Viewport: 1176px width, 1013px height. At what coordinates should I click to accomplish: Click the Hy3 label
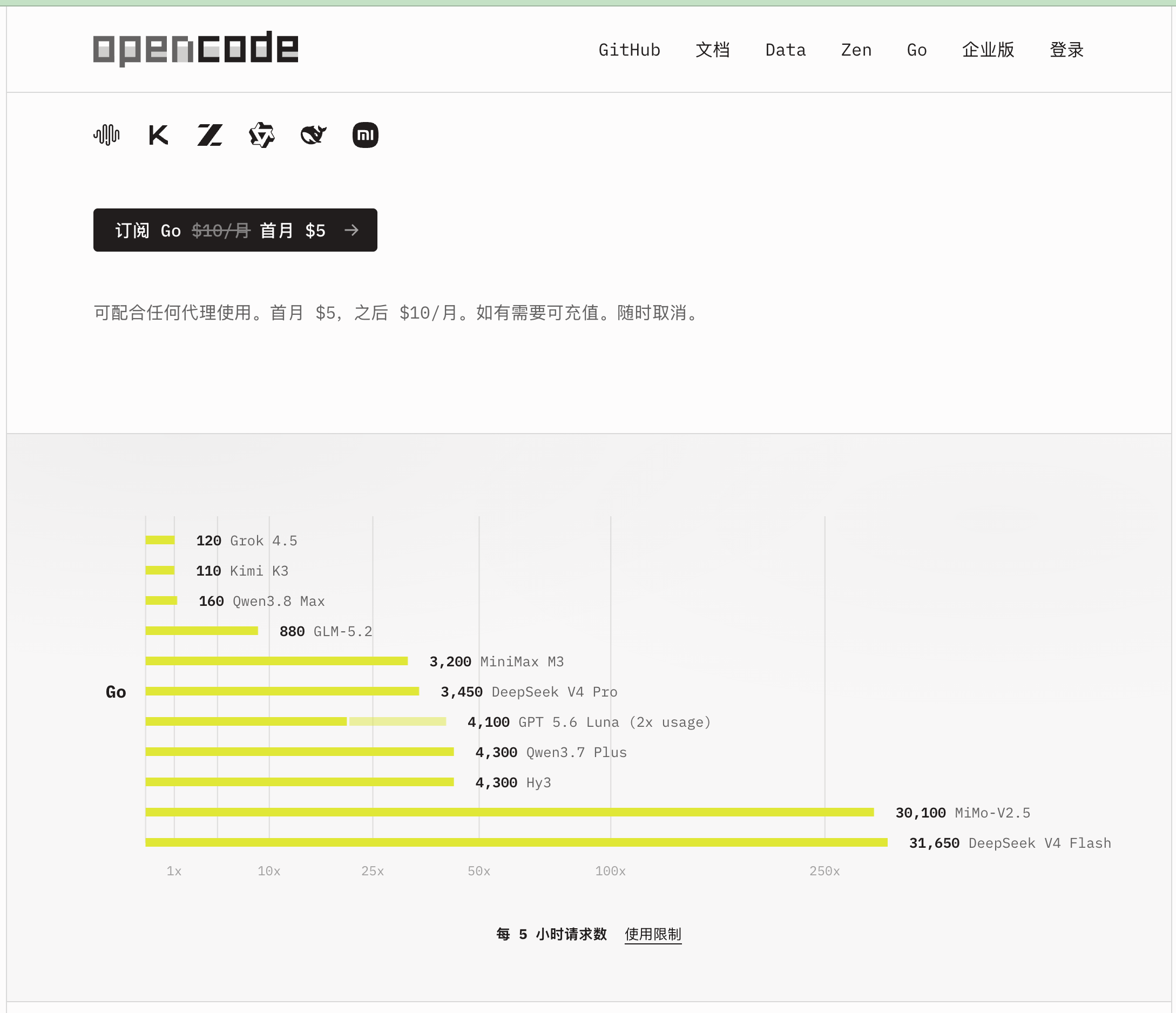pos(539,782)
